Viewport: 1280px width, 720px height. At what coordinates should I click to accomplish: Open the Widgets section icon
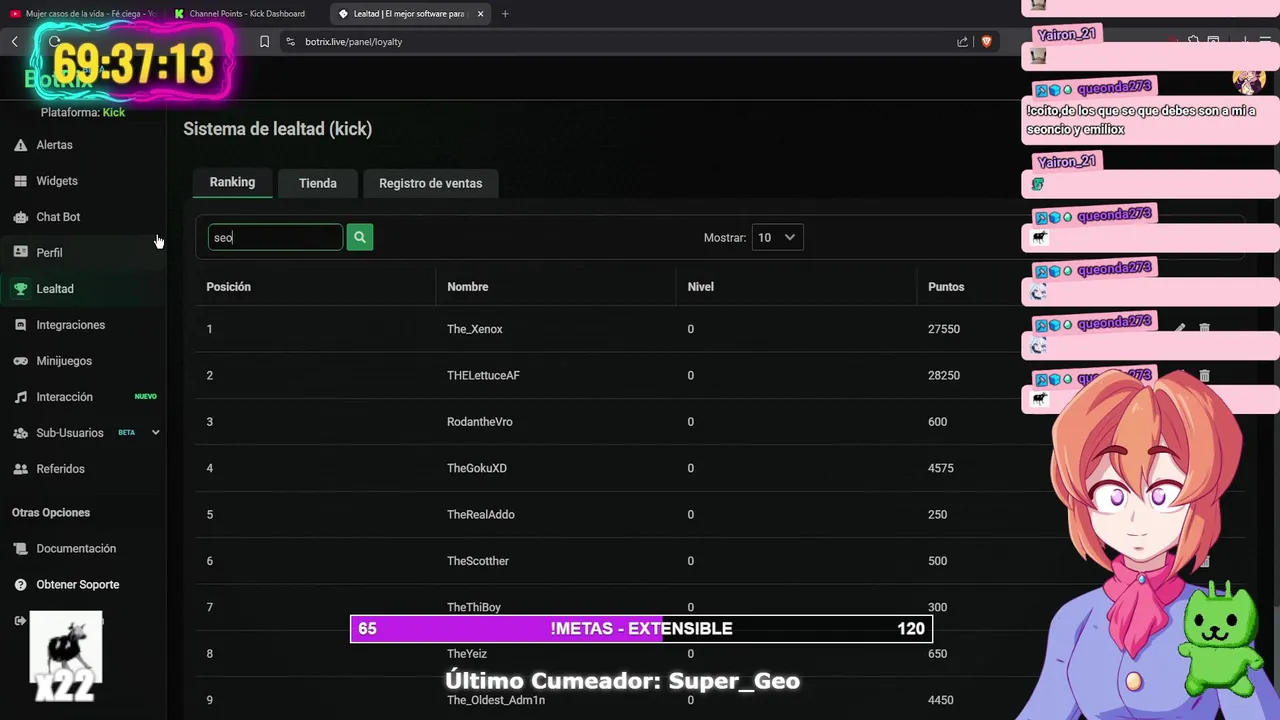click(20, 181)
